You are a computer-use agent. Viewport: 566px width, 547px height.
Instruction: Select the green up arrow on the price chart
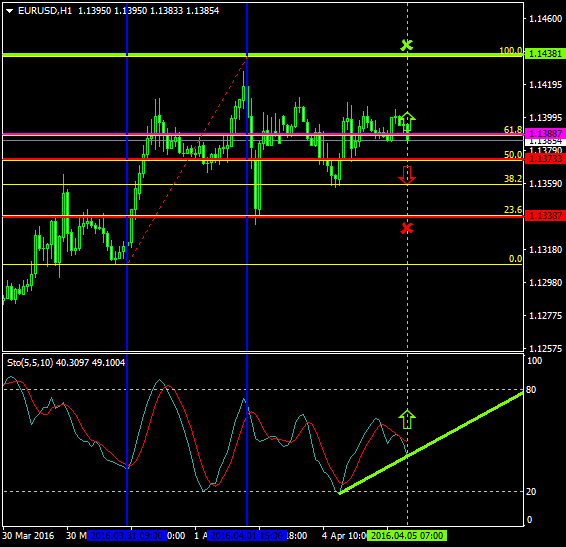click(x=408, y=121)
